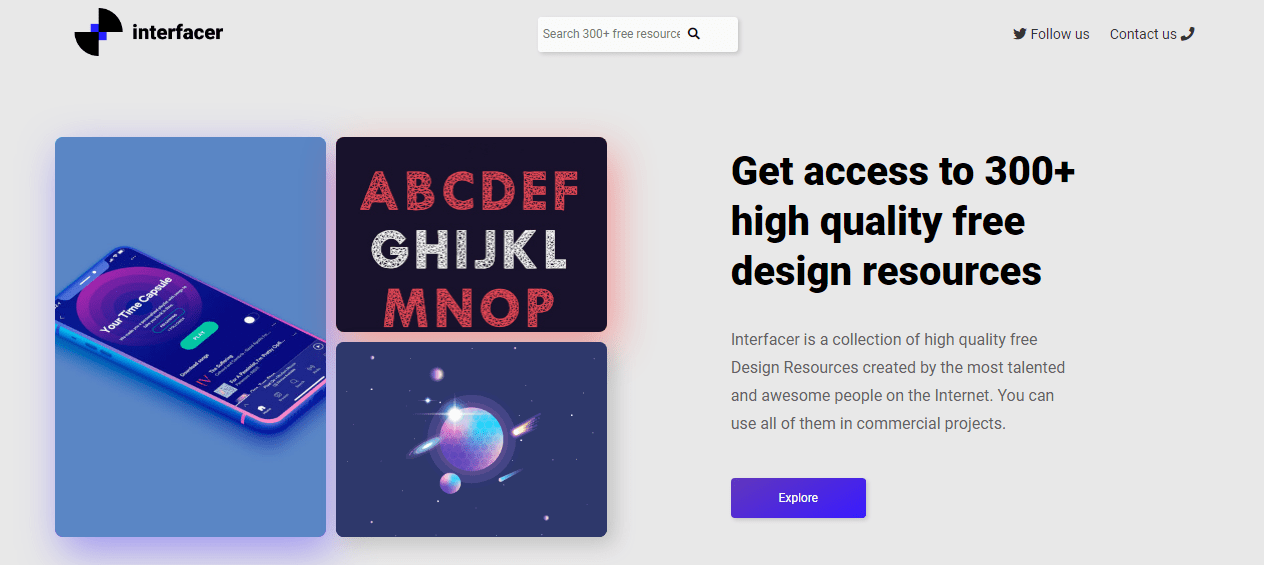Viewport: 1264px width, 565px height.
Task: Click the white GHIJKL letter row
Action: tap(469, 250)
